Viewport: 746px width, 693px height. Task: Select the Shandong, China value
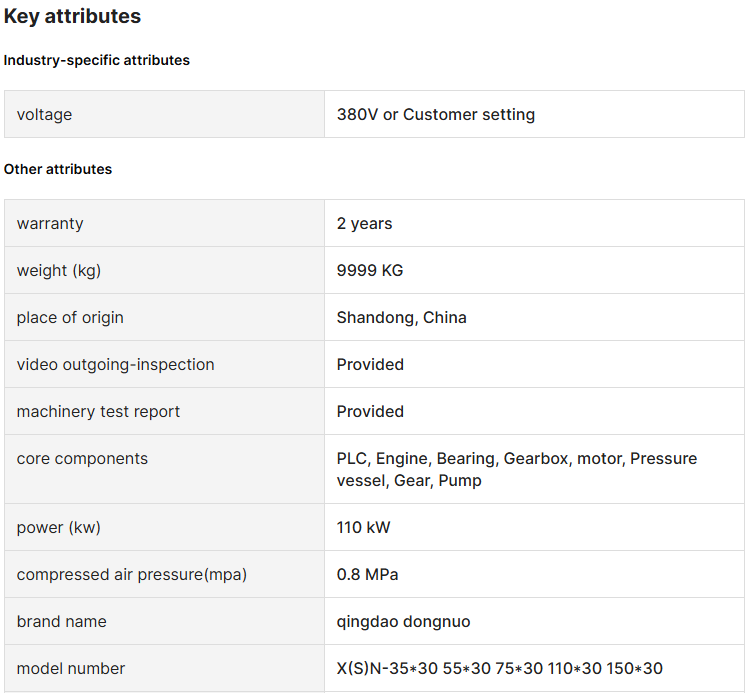pyautogui.click(x=402, y=318)
